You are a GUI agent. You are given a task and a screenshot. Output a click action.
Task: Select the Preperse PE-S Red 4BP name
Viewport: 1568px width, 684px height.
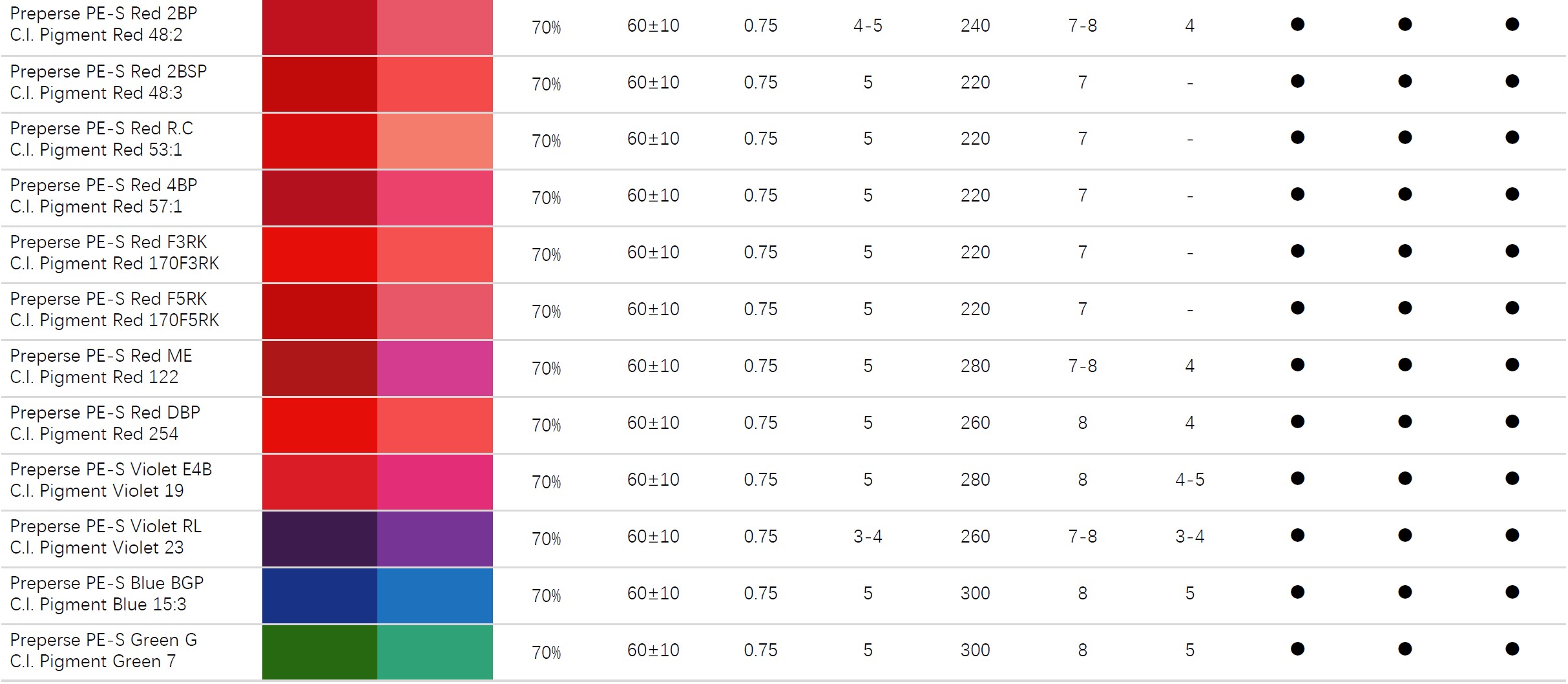coord(103,185)
